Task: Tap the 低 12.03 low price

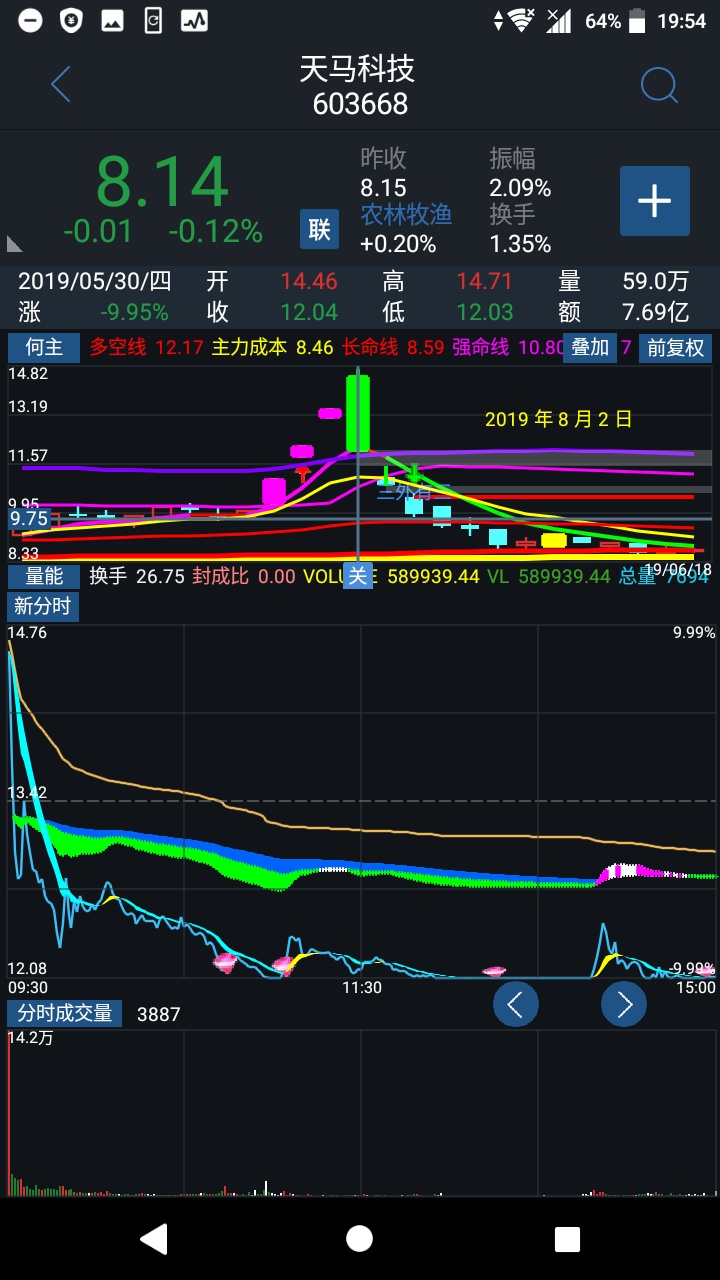Action: click(x=448, y=312)
